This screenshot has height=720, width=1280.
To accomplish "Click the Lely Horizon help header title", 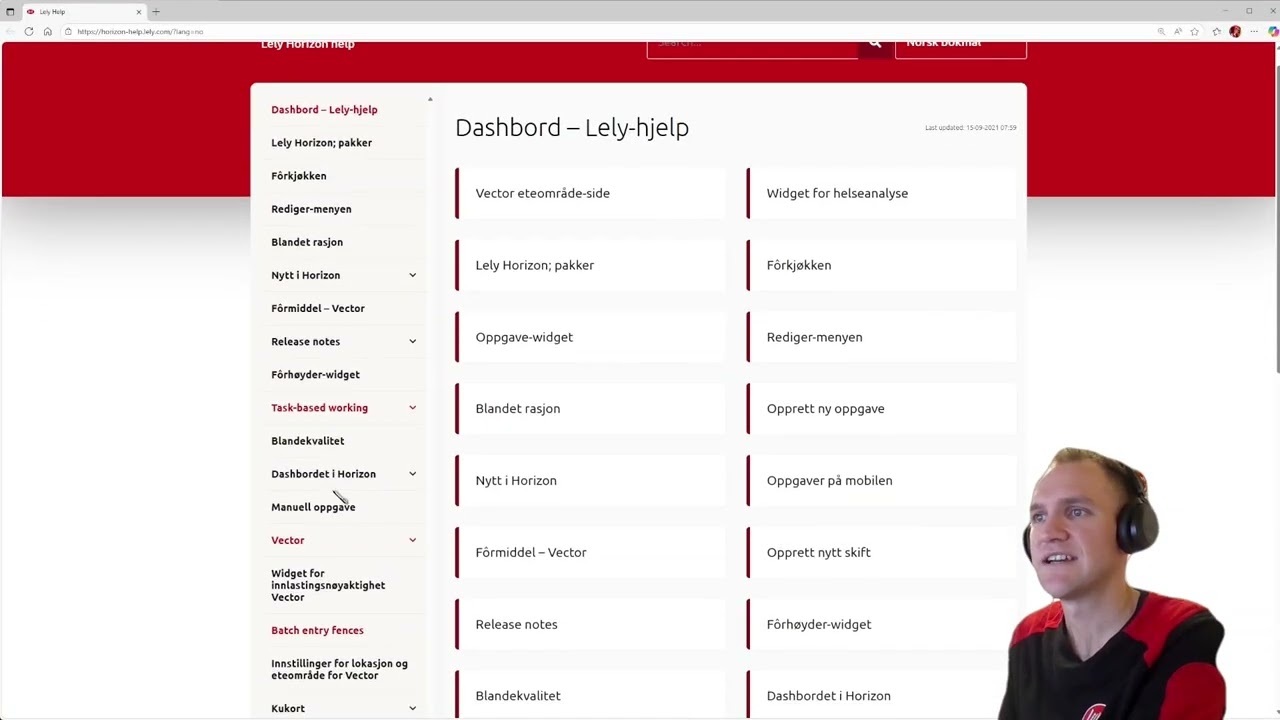I will pyautogui.click(x=307, y=45).
